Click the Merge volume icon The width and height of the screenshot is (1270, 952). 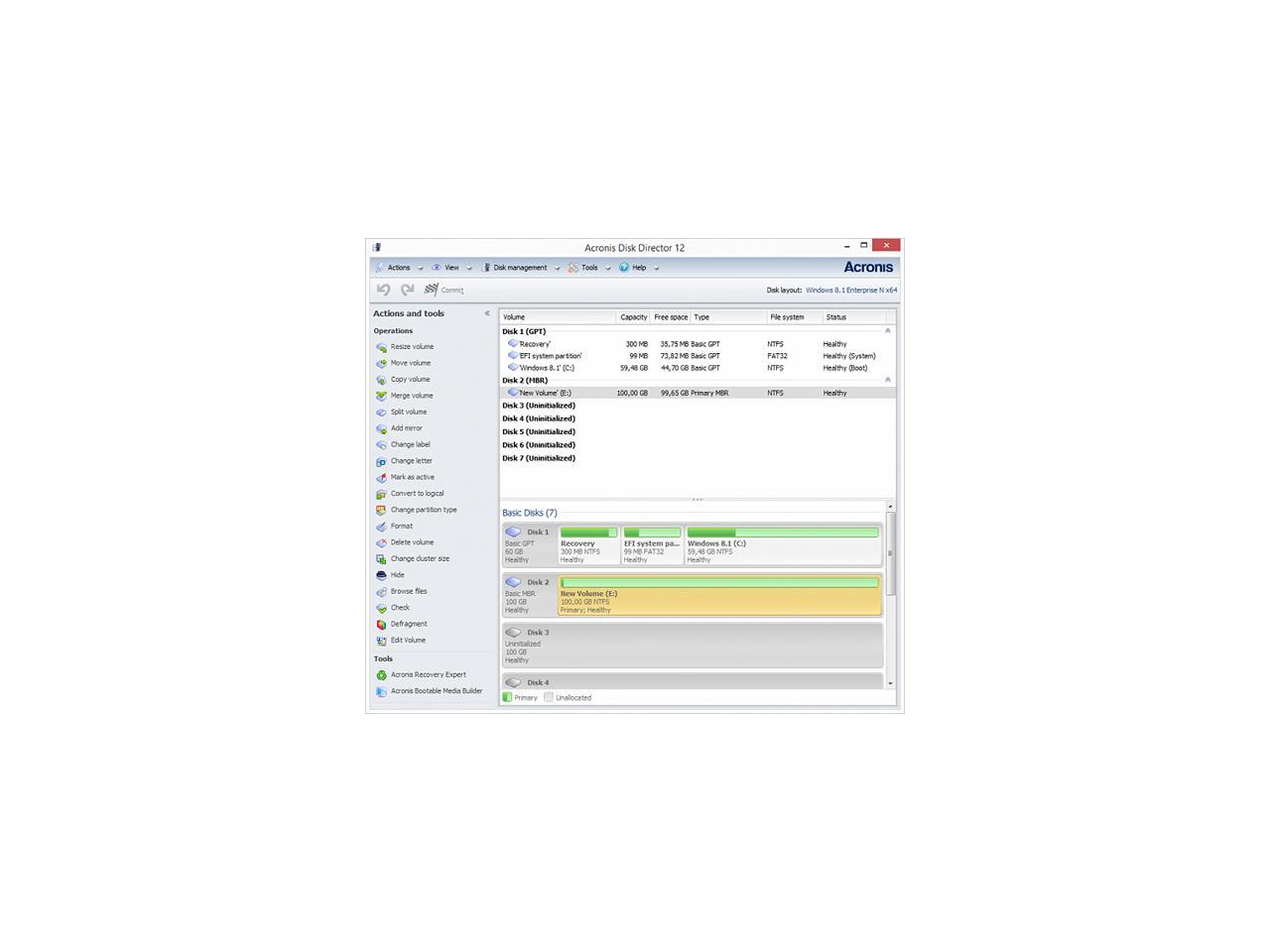[x=381, y=396]
